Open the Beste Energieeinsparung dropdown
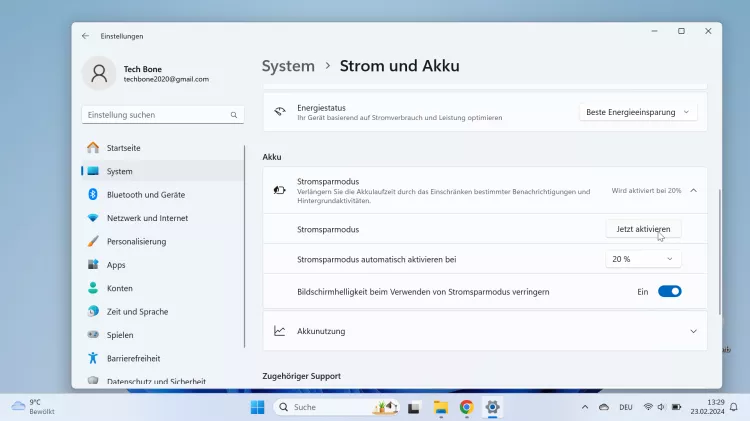 (x=638, y=112)
